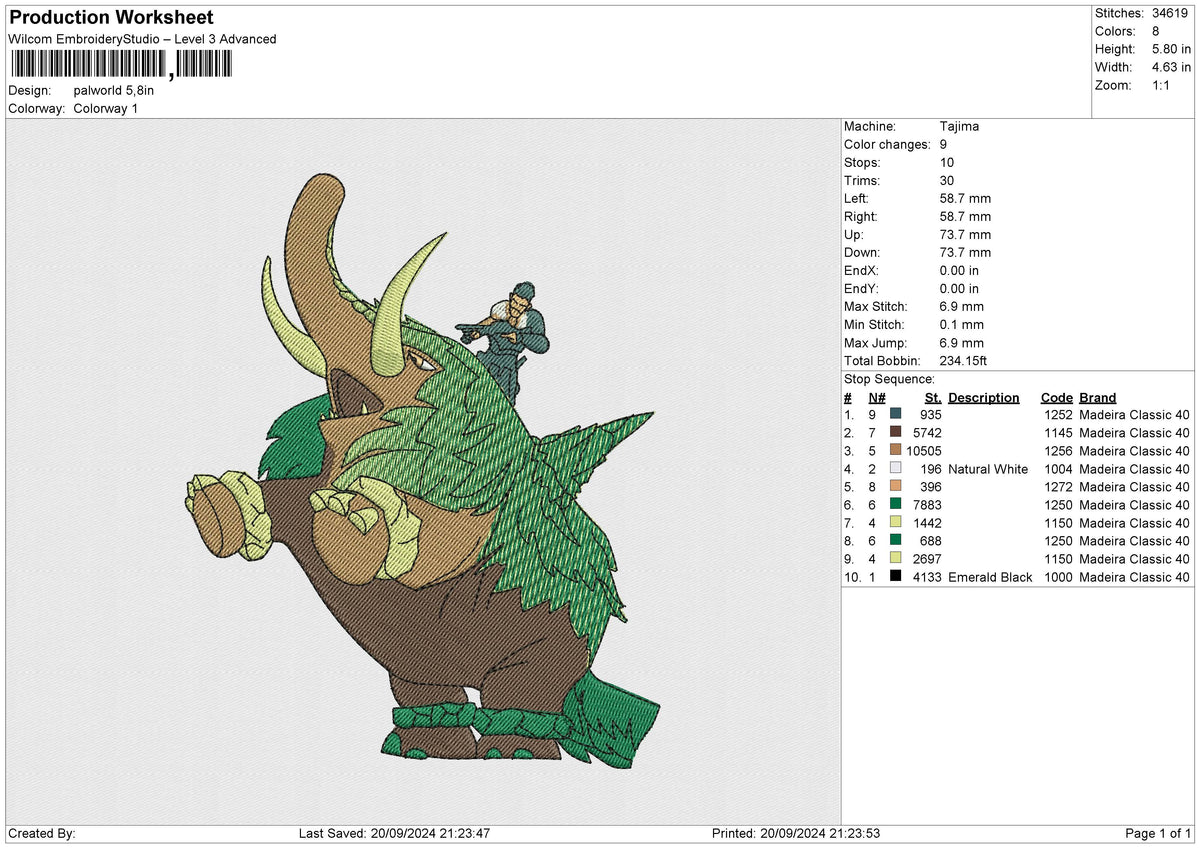Click thread code 1252

tap(1057, 415)
